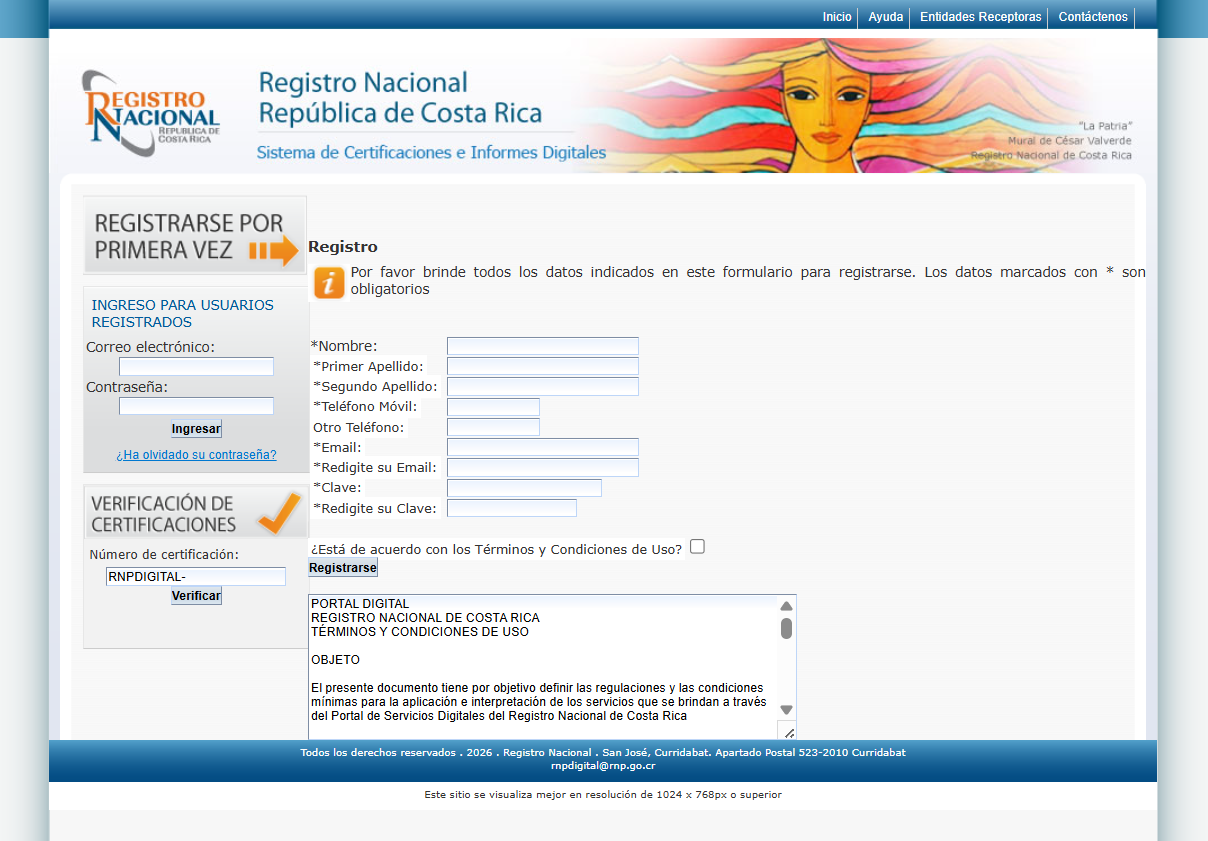Click the Verificar button
This screenshot has height=841, width=1208.
(x=196, y=595)
